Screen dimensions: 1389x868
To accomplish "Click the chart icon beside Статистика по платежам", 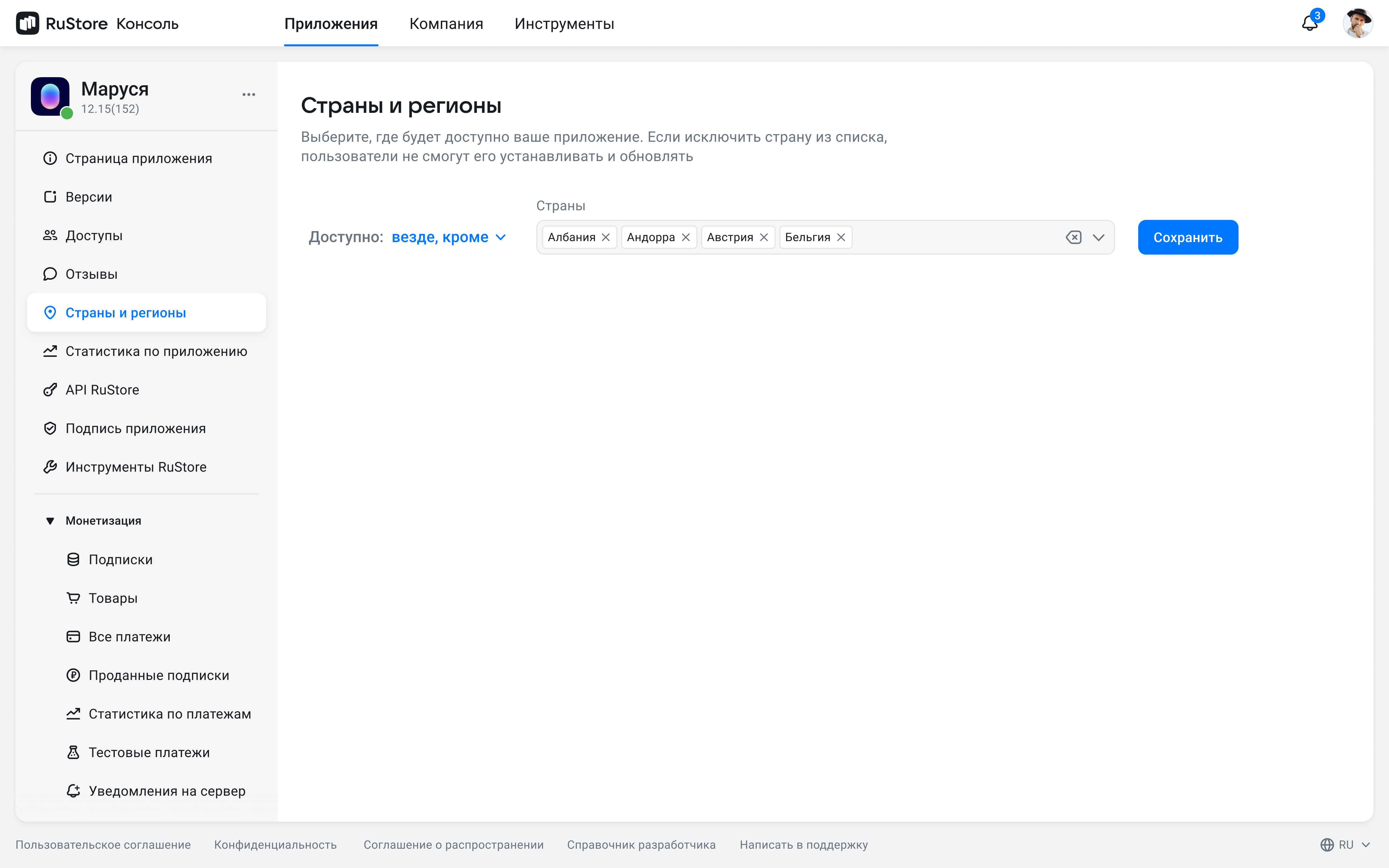I will coord(73,714).
